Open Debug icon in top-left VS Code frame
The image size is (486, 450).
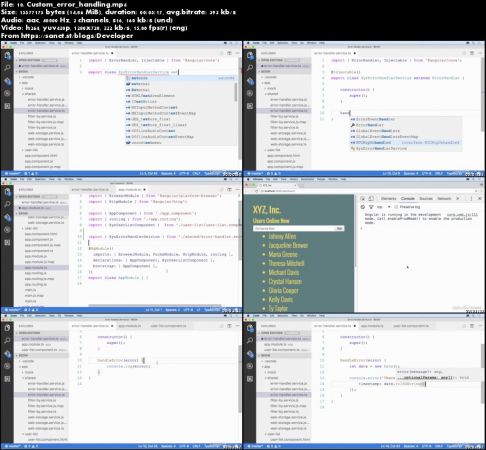pyautogui.click(x=7, y=93)
